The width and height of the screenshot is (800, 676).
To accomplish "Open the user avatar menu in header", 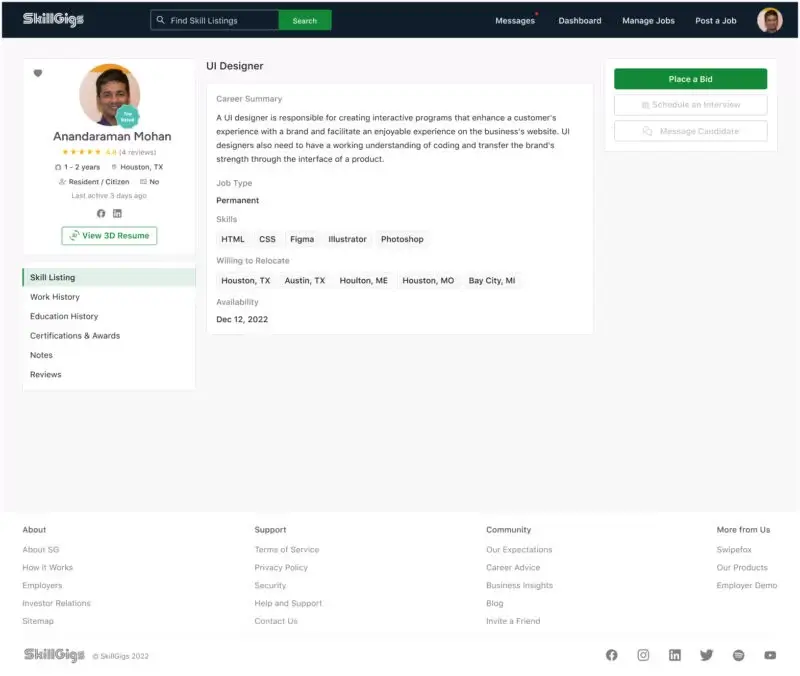I will (769, 20).
